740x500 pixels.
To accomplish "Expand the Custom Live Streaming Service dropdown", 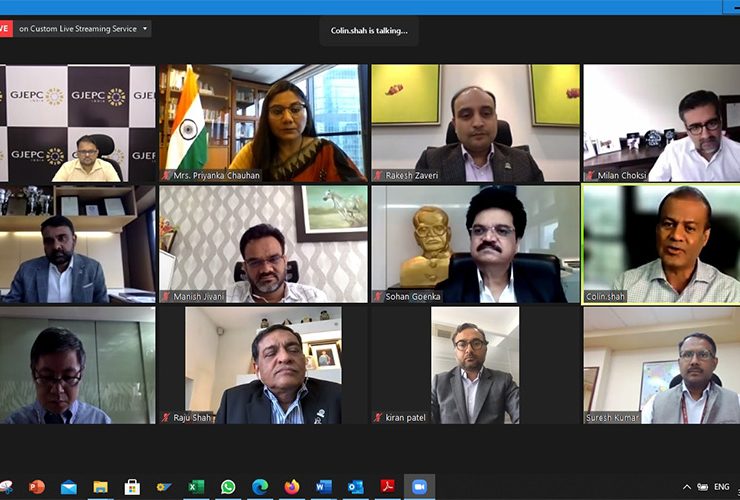I will coord(145,29).
